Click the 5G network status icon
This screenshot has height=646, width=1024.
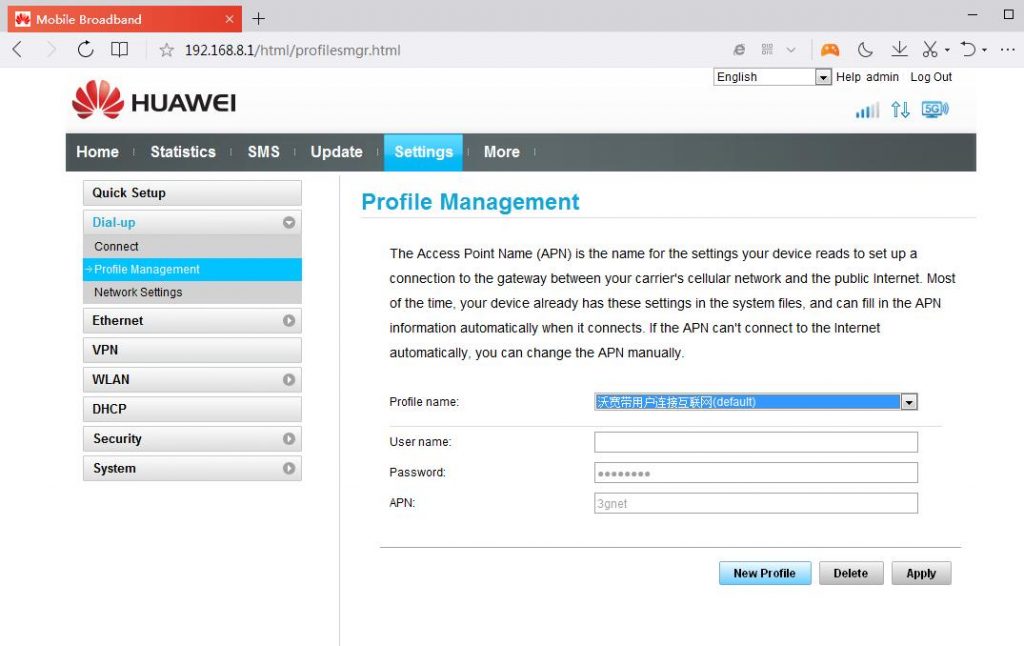(x=934, y=109)
